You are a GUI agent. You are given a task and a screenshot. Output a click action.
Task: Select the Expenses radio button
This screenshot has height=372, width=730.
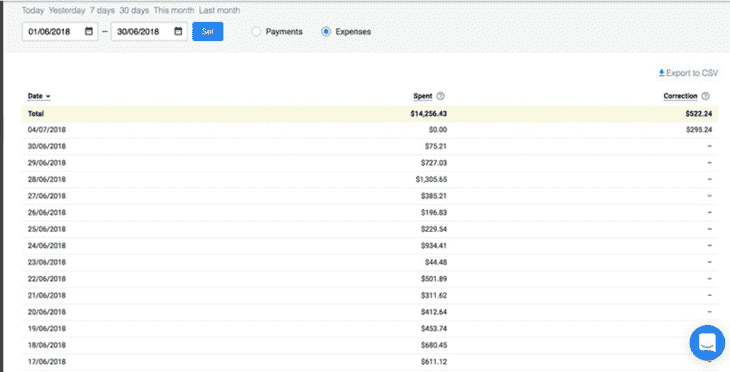pyautogui.click(x=326, y=32)
